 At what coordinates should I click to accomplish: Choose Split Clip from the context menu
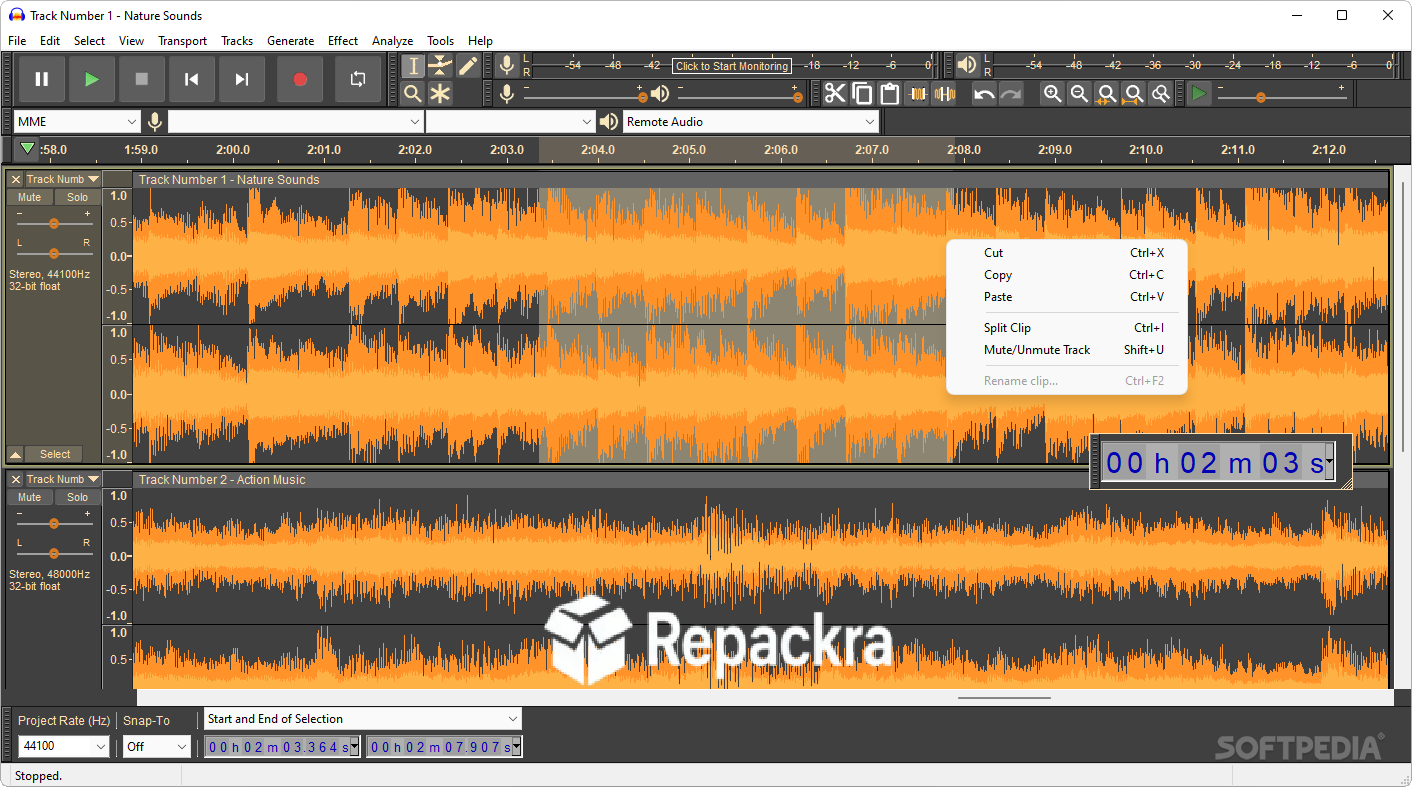[1067, 328]
